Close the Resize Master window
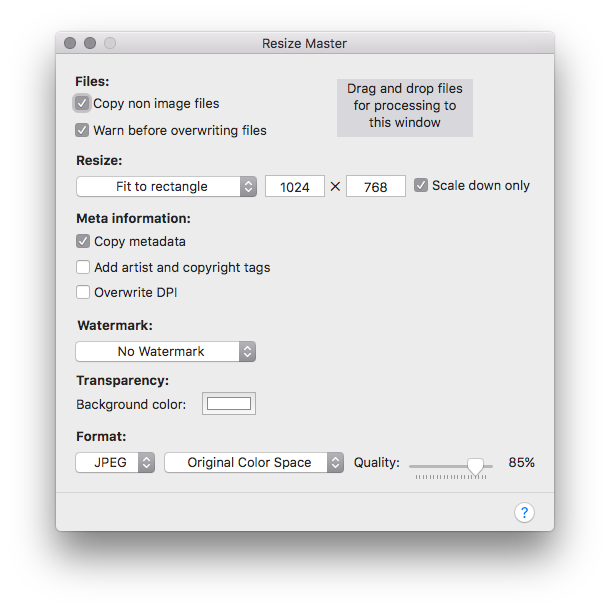This screenshot has height=611, width=610. point(70,43)
